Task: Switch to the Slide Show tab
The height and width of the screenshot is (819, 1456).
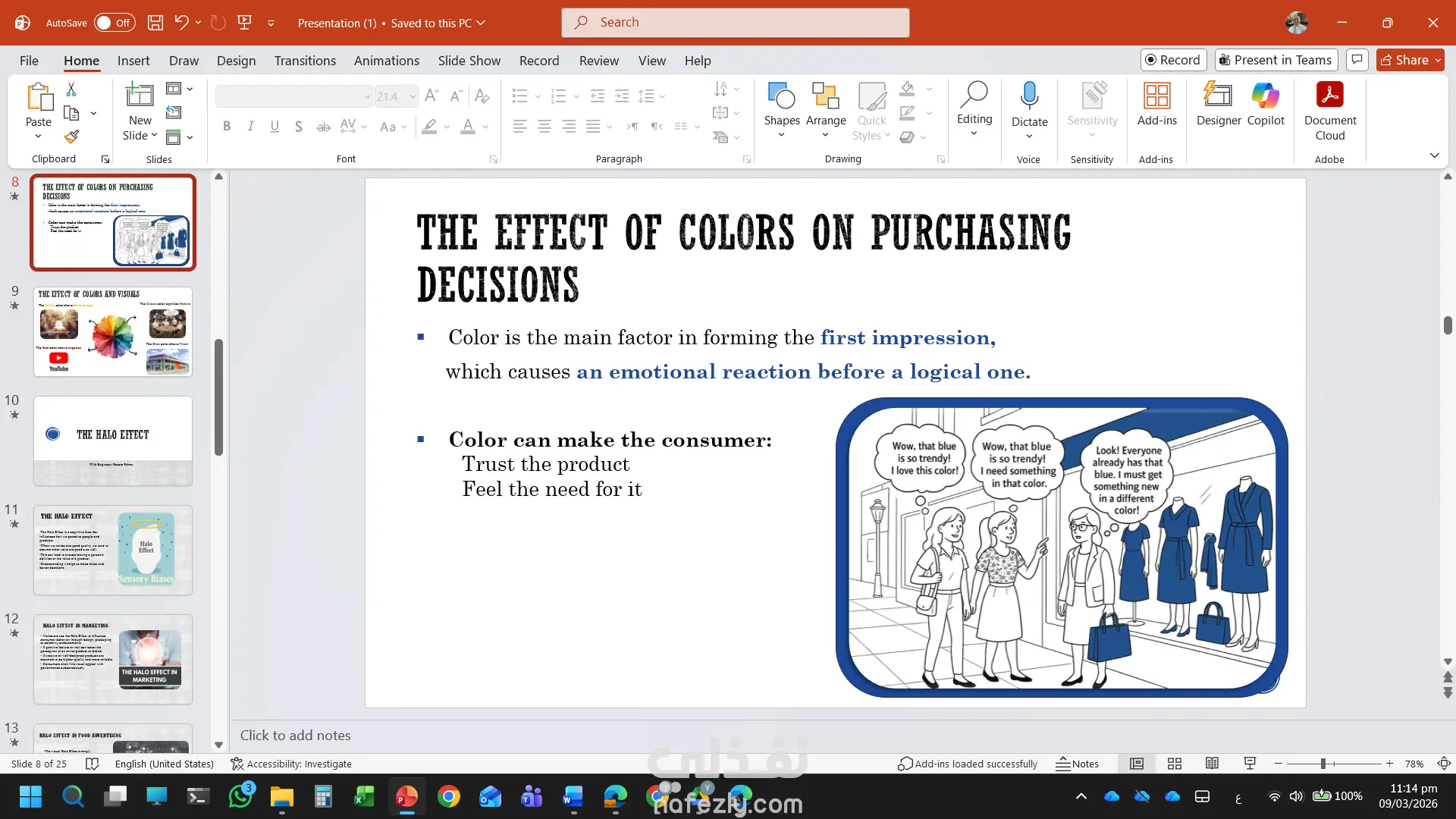Action: tap(469, 61)
